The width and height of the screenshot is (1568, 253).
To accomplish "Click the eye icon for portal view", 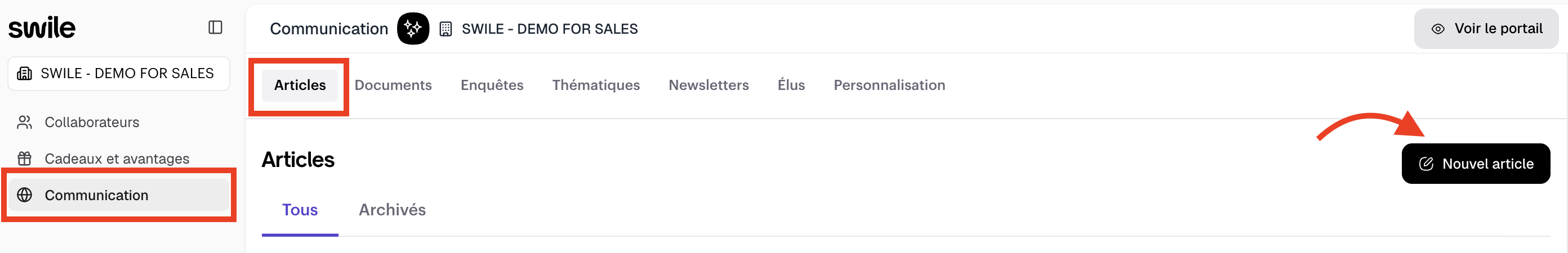I will tap(1438, 29).
